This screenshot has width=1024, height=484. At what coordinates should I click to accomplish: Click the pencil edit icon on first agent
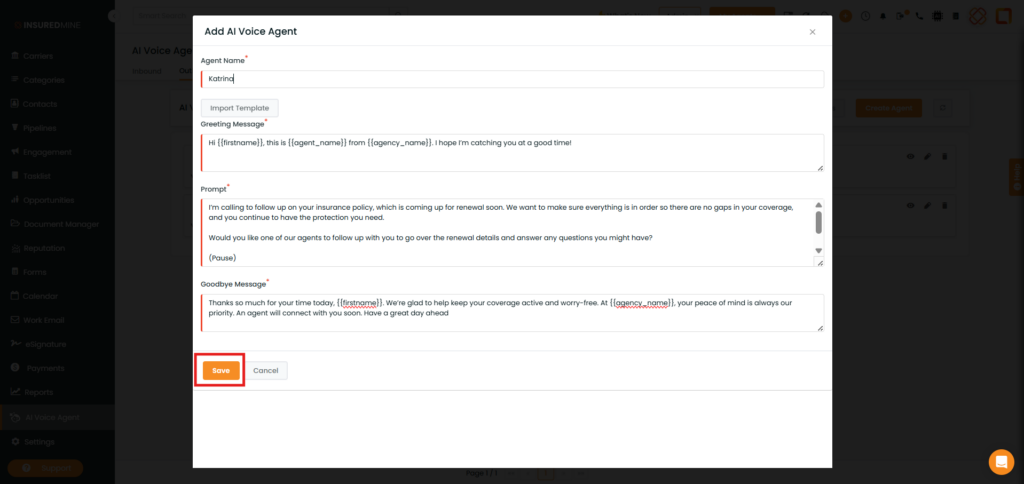(x=927, y=156)
